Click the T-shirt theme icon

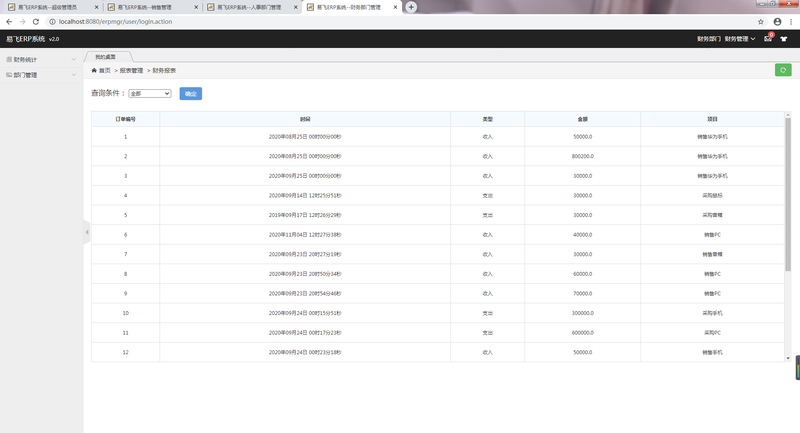[x=784, y=39]
